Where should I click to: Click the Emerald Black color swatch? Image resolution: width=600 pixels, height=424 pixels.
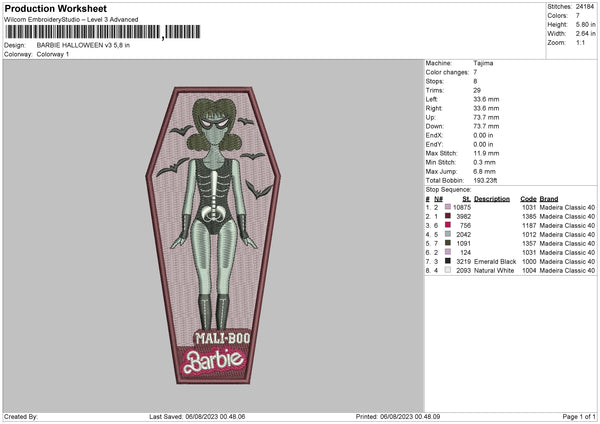click(447, 261)
